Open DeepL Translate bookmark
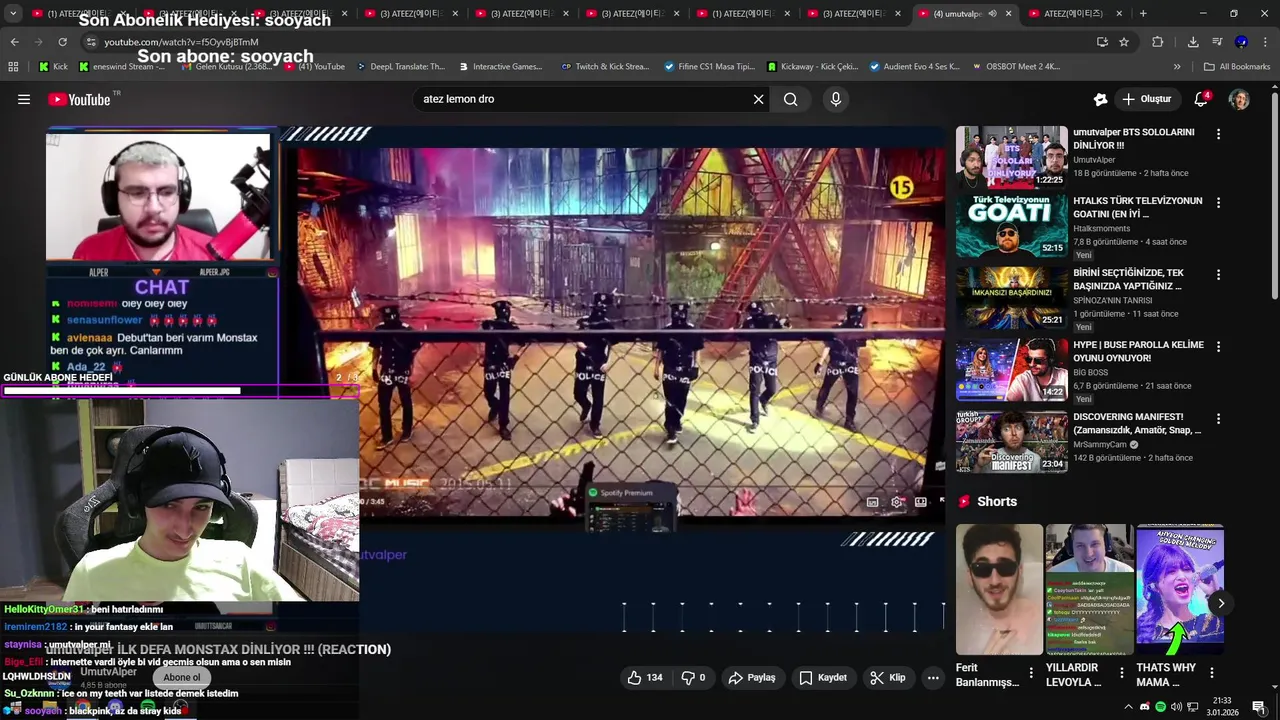 point(400,67)
